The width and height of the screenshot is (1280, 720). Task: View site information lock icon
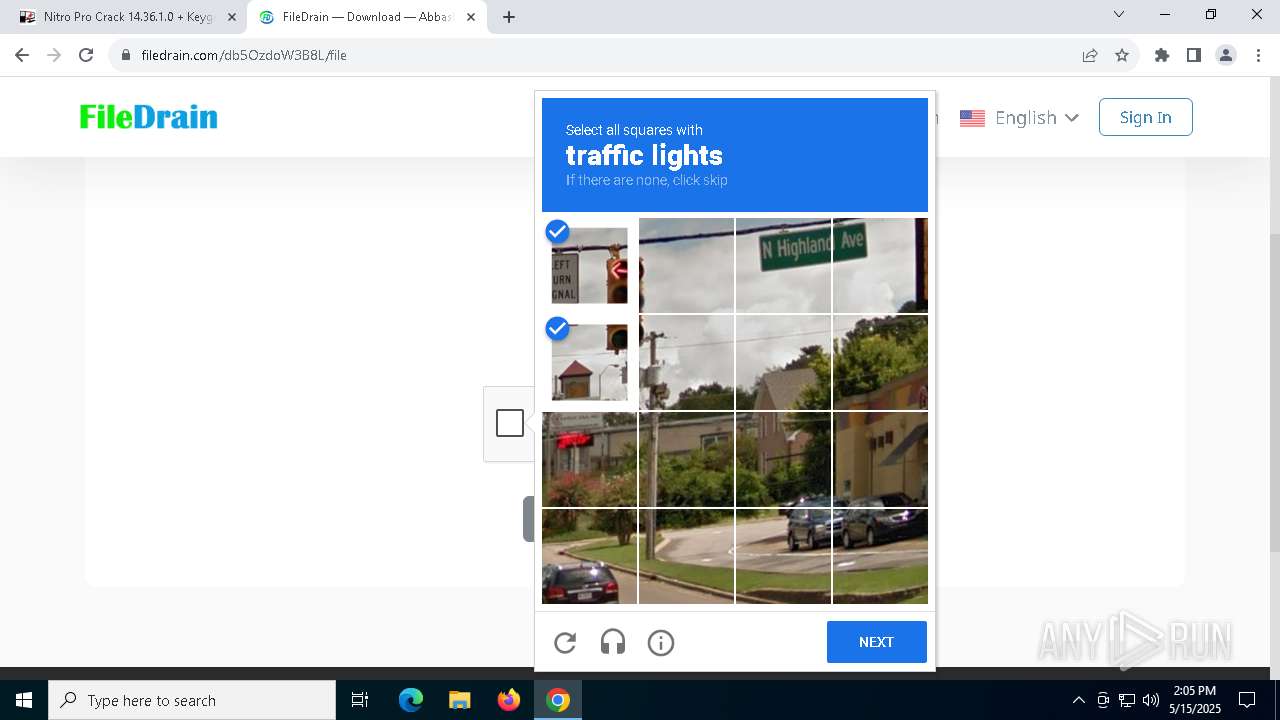coord(126,55)
